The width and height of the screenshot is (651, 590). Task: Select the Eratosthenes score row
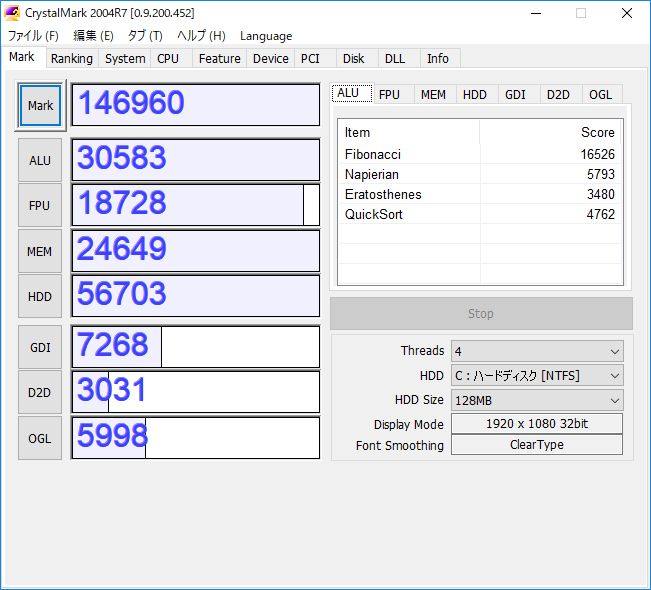(480, 194)
